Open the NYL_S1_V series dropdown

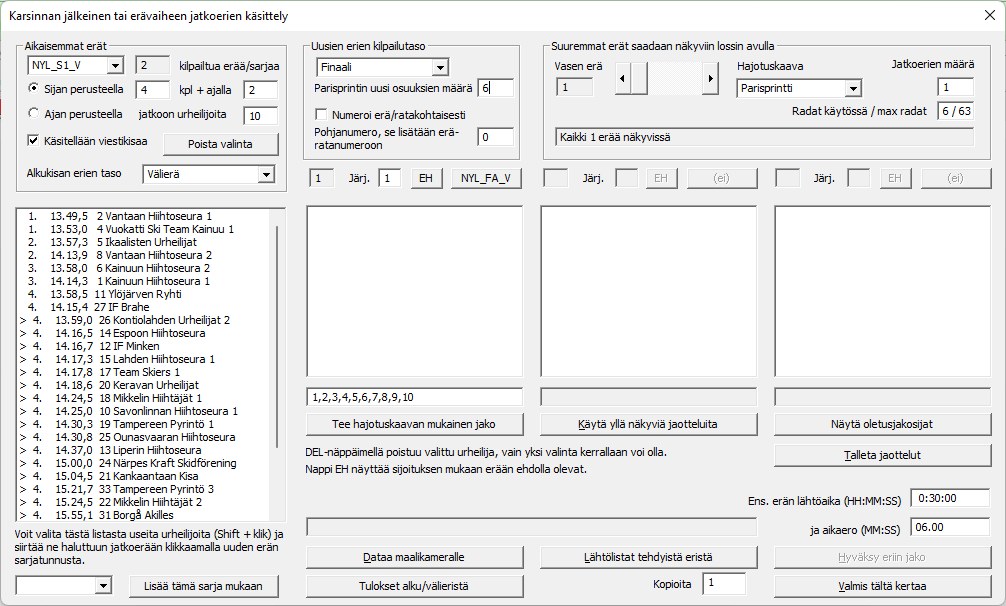113,66
